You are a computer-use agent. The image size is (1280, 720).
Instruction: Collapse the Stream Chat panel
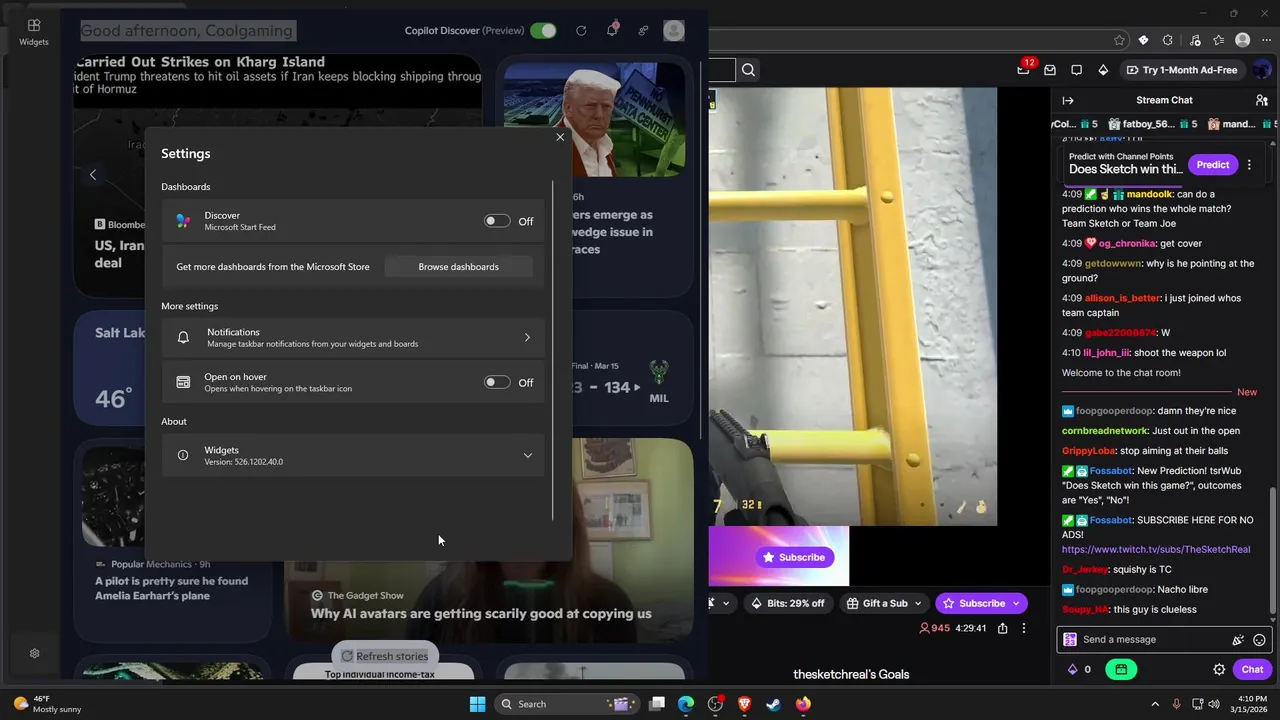[1068, 100]
